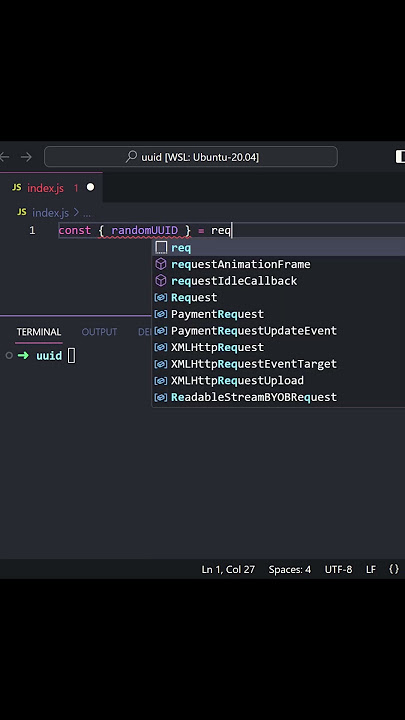Click the LF end-of-line selector
405x720 pixels.
pyautogui.click(x=371, y=569)
